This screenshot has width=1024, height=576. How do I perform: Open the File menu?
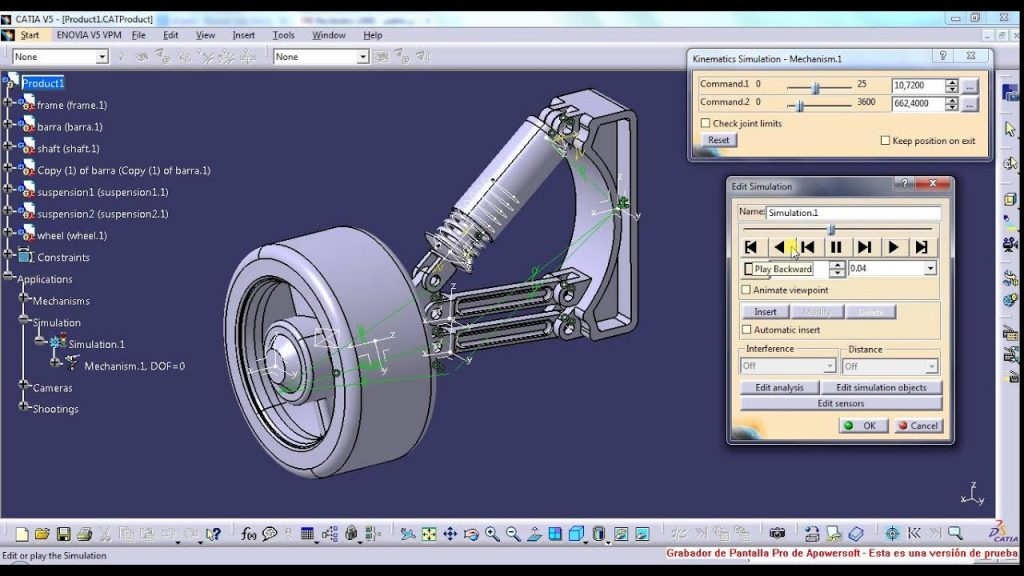point(138,35)
